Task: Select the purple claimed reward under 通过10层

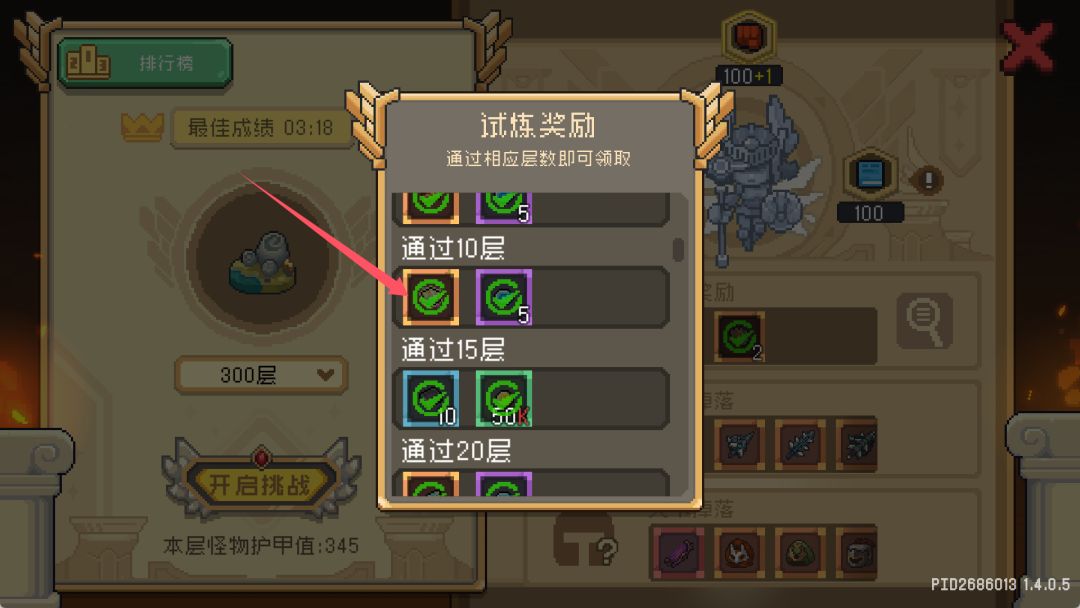Action: click(503, 297)
